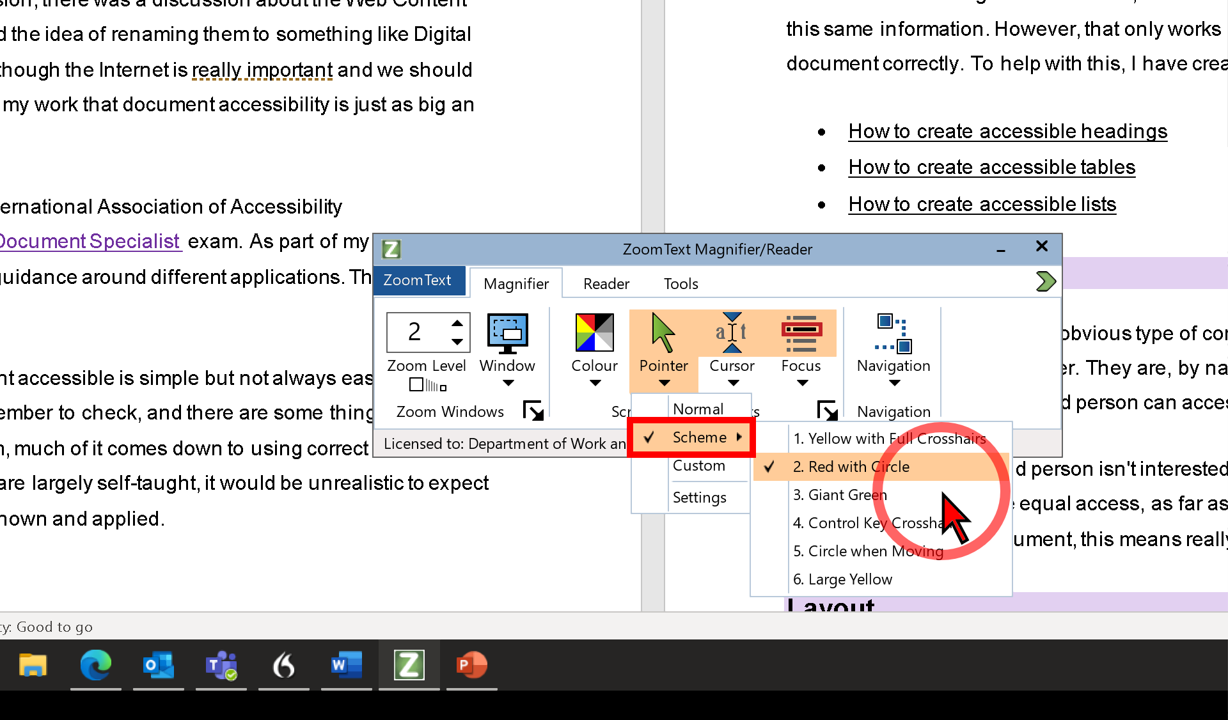The height and width of the screenshot is (720, 1228).
Task: Choose Control Key Crosshairs scheme
Action: coord(881,522)
